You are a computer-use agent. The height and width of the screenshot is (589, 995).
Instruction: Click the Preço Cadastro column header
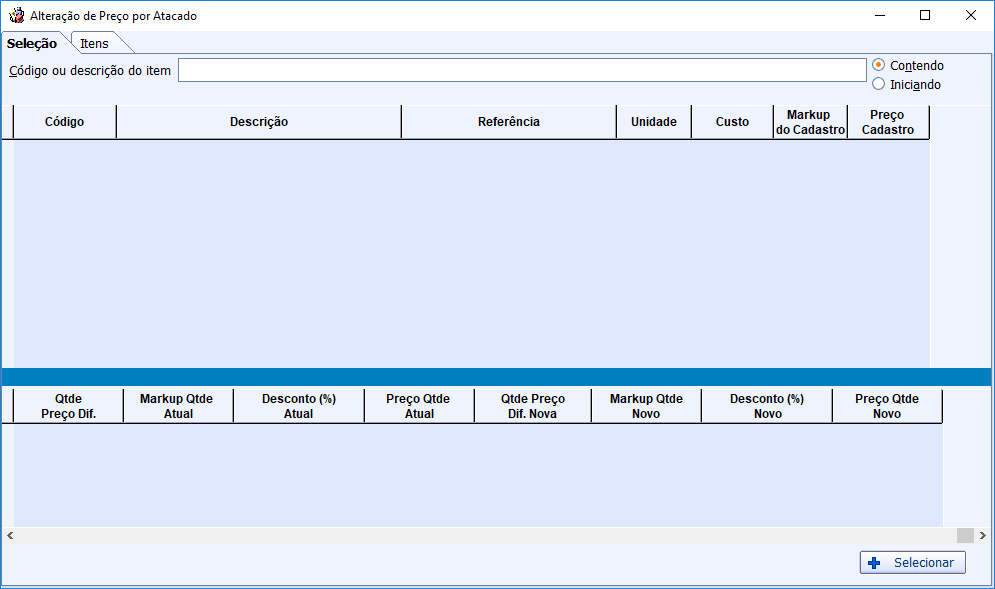point(887,122)
